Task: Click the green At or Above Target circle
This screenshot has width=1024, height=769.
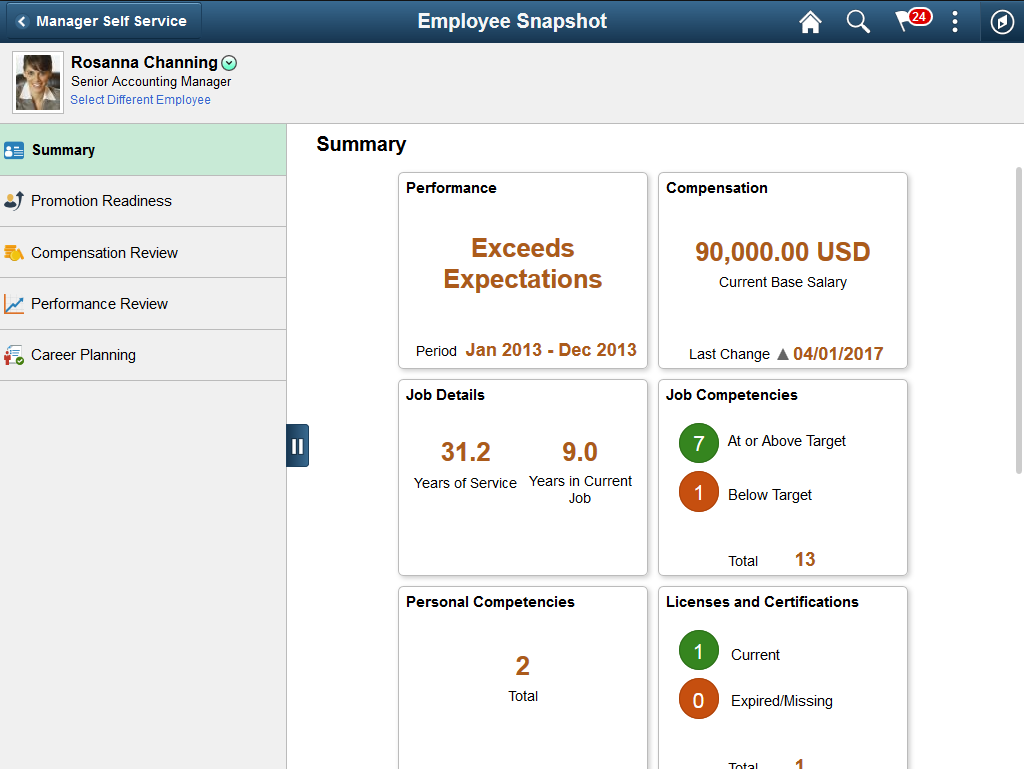Action: 698,443
